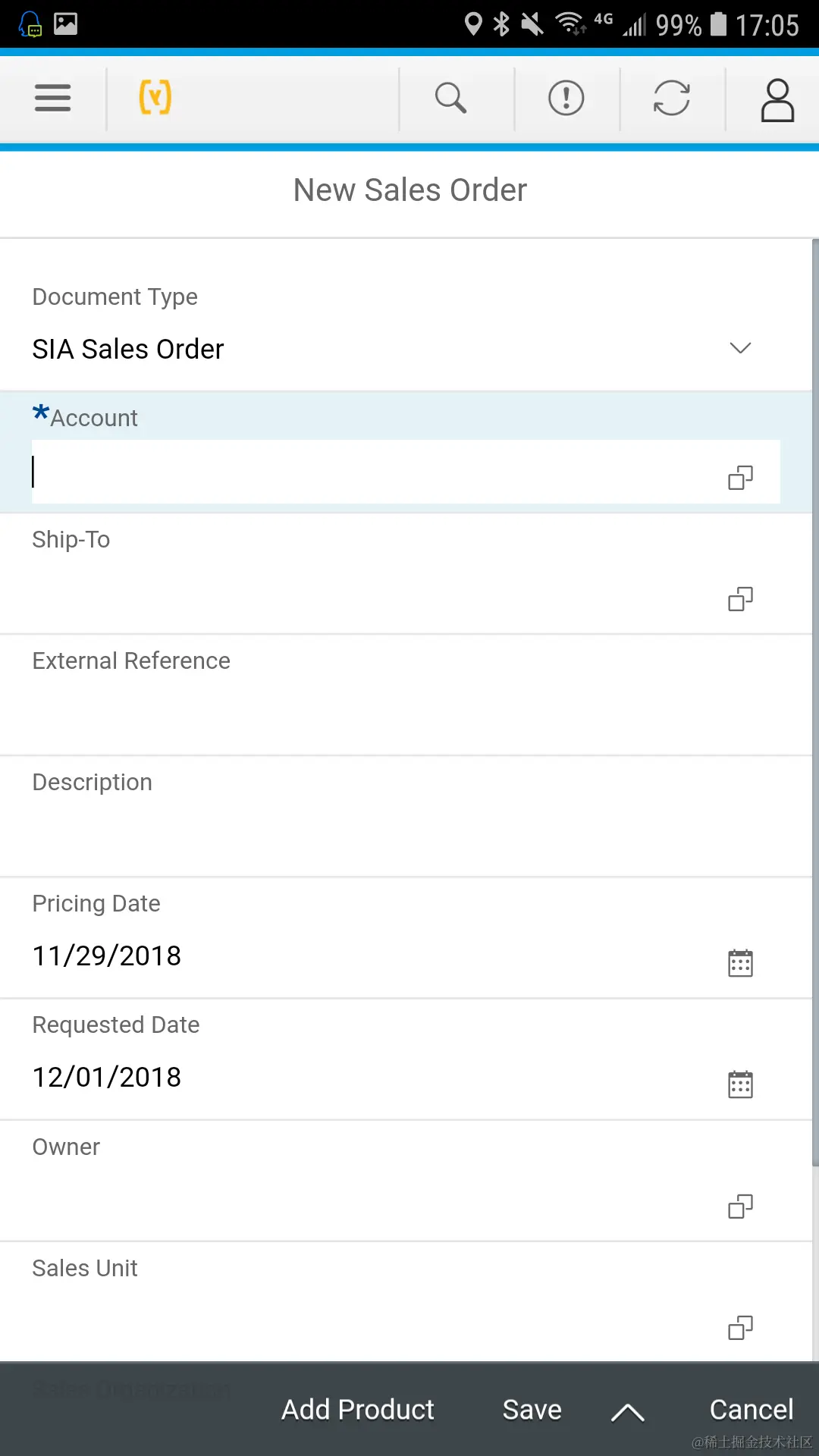Open value help for Account field

click(x=740, y=478)
